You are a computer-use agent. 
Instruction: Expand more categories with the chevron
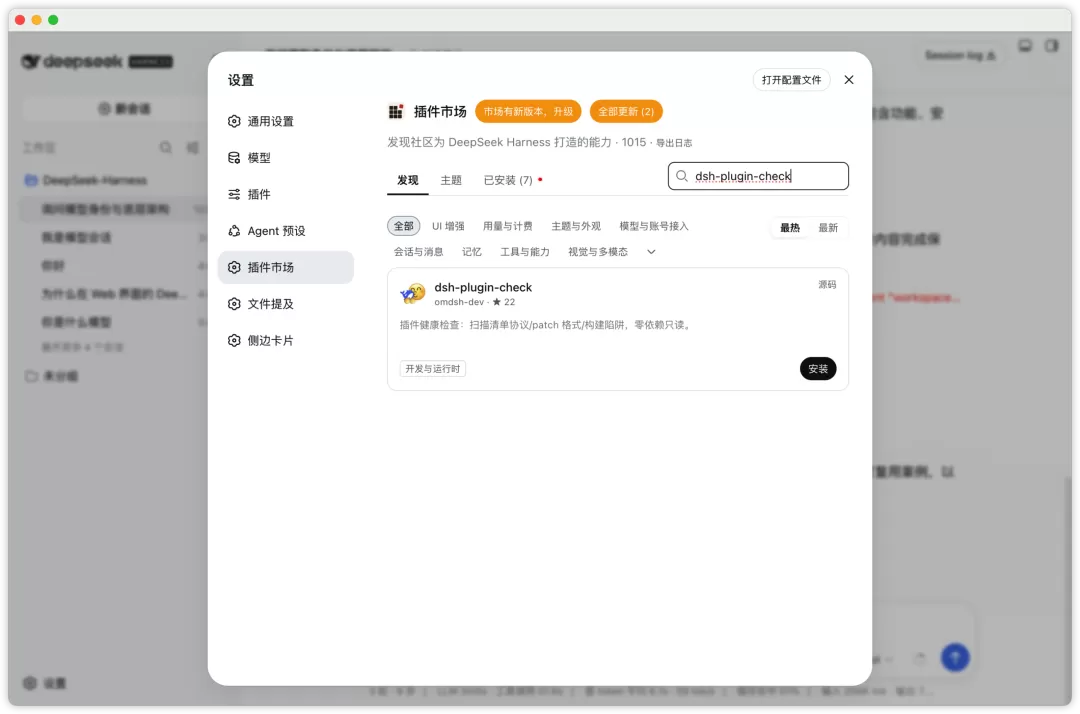pyautogui.click(x=651, y=252)
